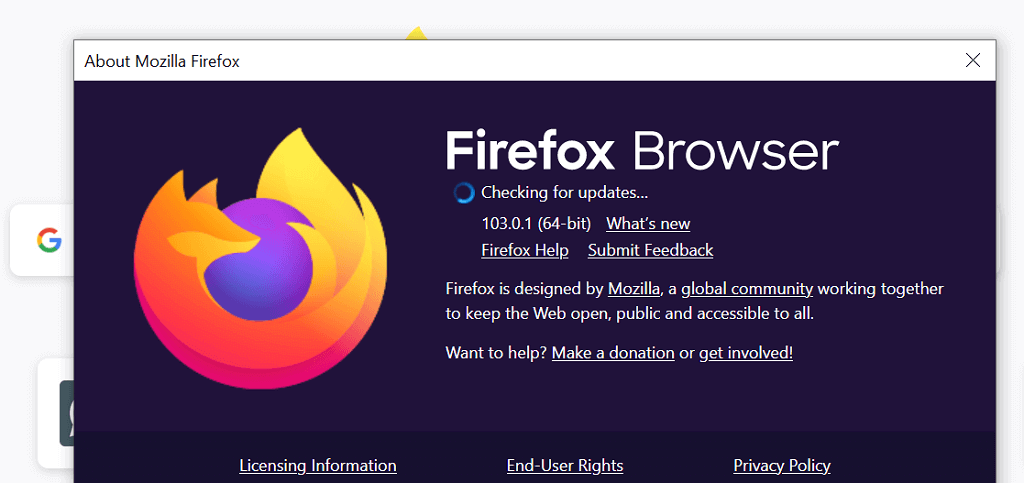The image size is (1024, 483).
Task: Click the About Mozilla Firefox title bar text
Action: [x=162, y=61]
